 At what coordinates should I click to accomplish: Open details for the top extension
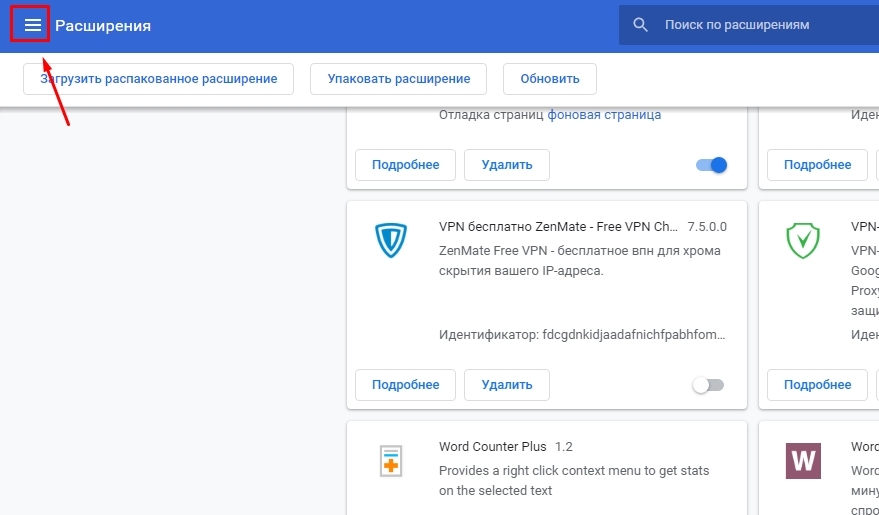pyautogui.click(x=405, y=165)
